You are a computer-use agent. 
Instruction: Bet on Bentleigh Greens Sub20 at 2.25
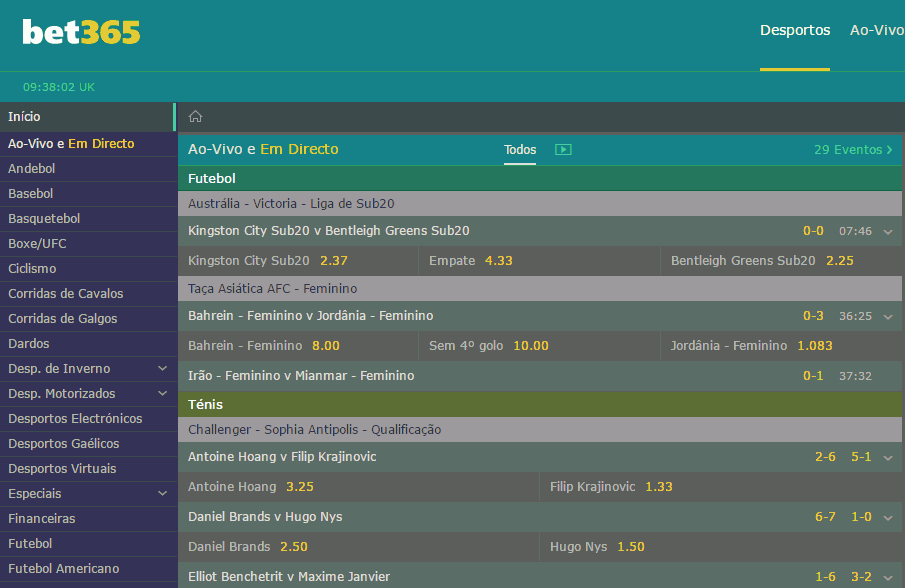(x=781, y=261)
